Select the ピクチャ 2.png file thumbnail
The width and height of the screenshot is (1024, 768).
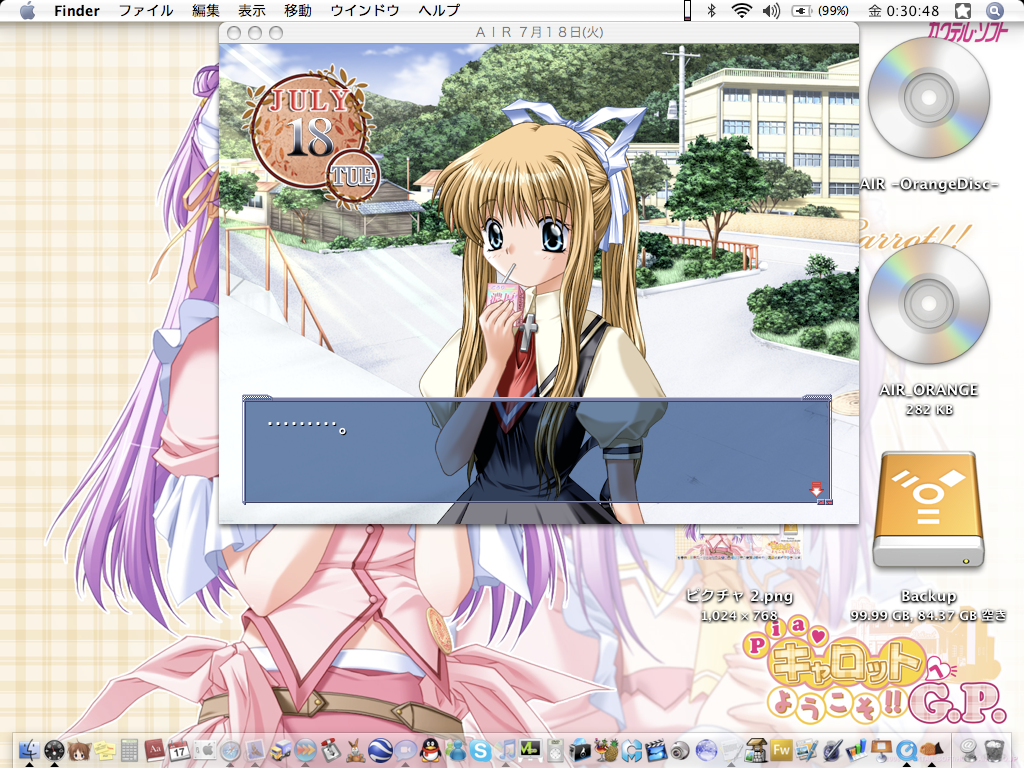(739, 541)
